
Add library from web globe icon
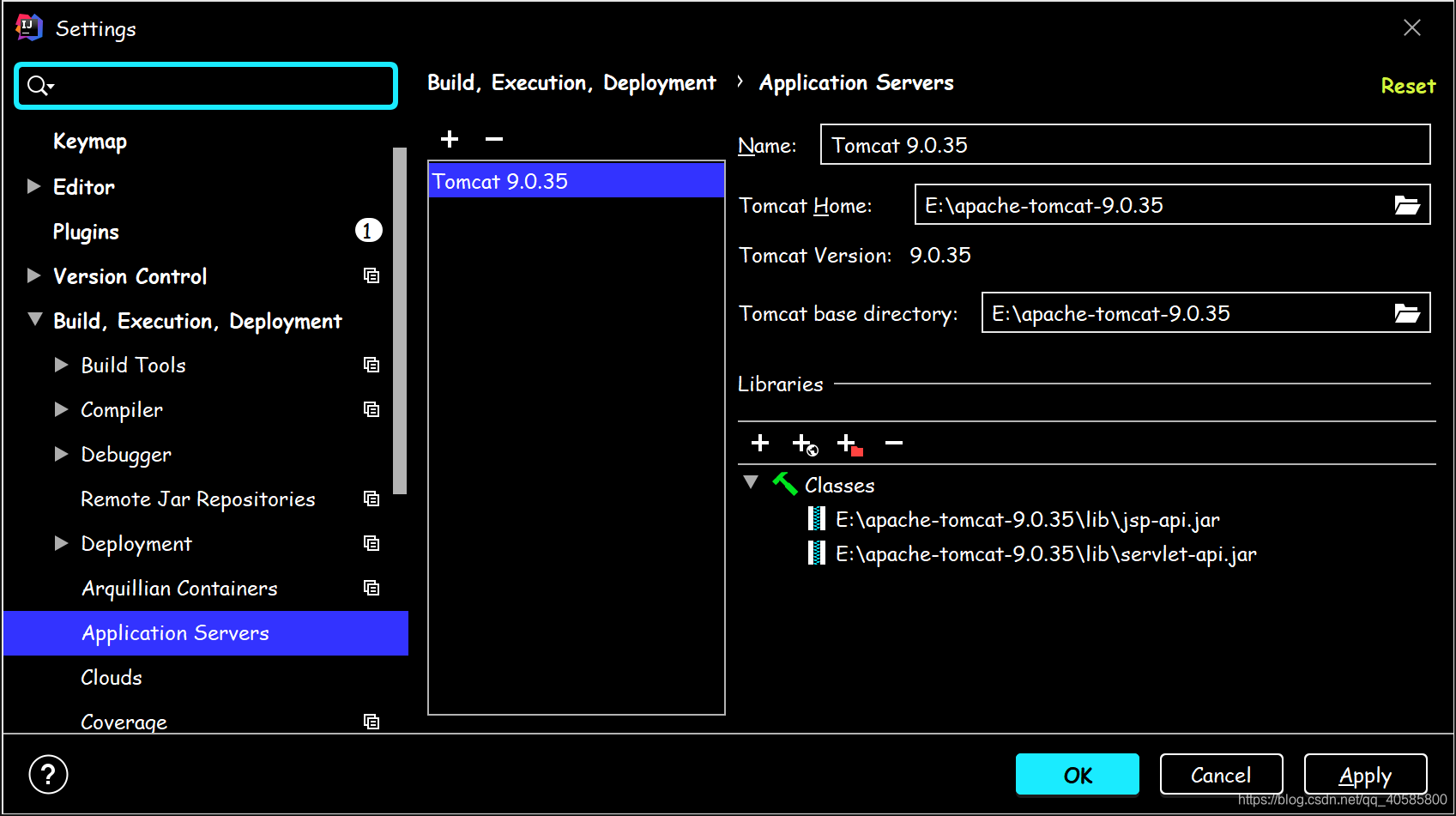pyautogui.click(x=805, y=444)
